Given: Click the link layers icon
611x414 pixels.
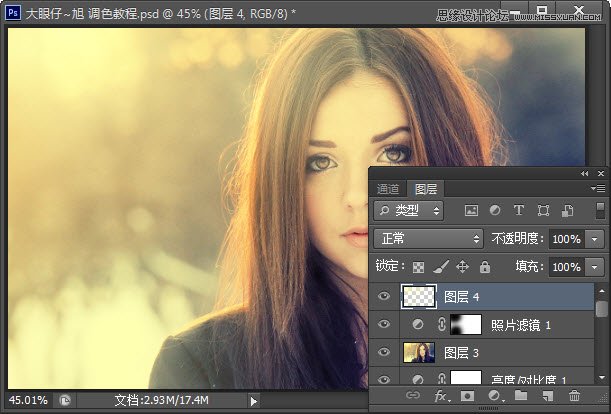Looking at the screenshot, I should pos(413,396).
